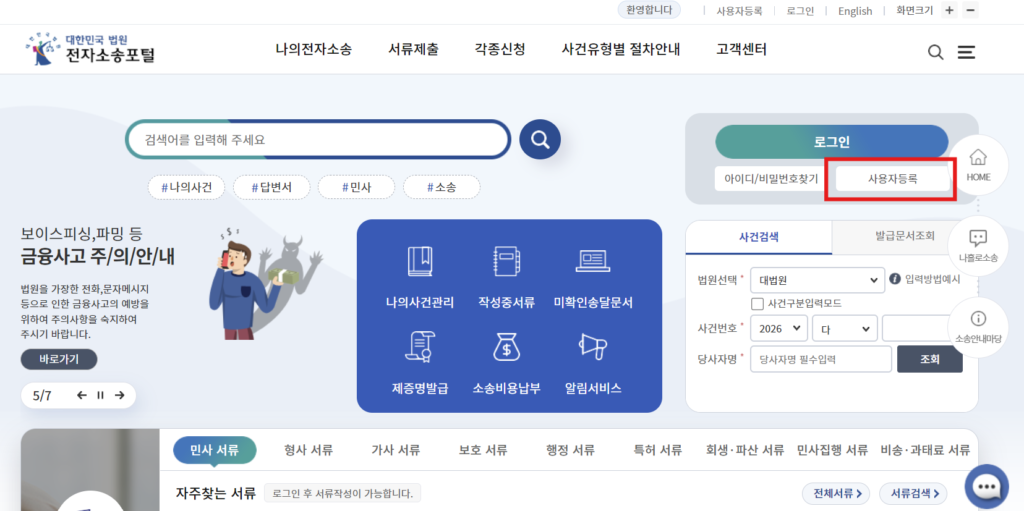The width and height of the screenshot is (1024, 511).
Task: Go to next banner slide arrow
Action: tap(120, 395)
